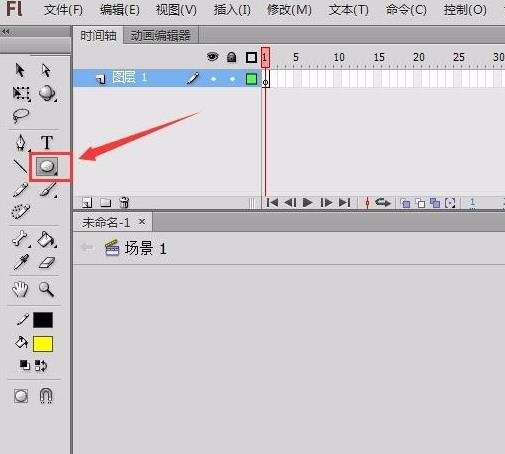Toggle Snap to Objects magnet

pyautogui.click(x=46, y=396)
